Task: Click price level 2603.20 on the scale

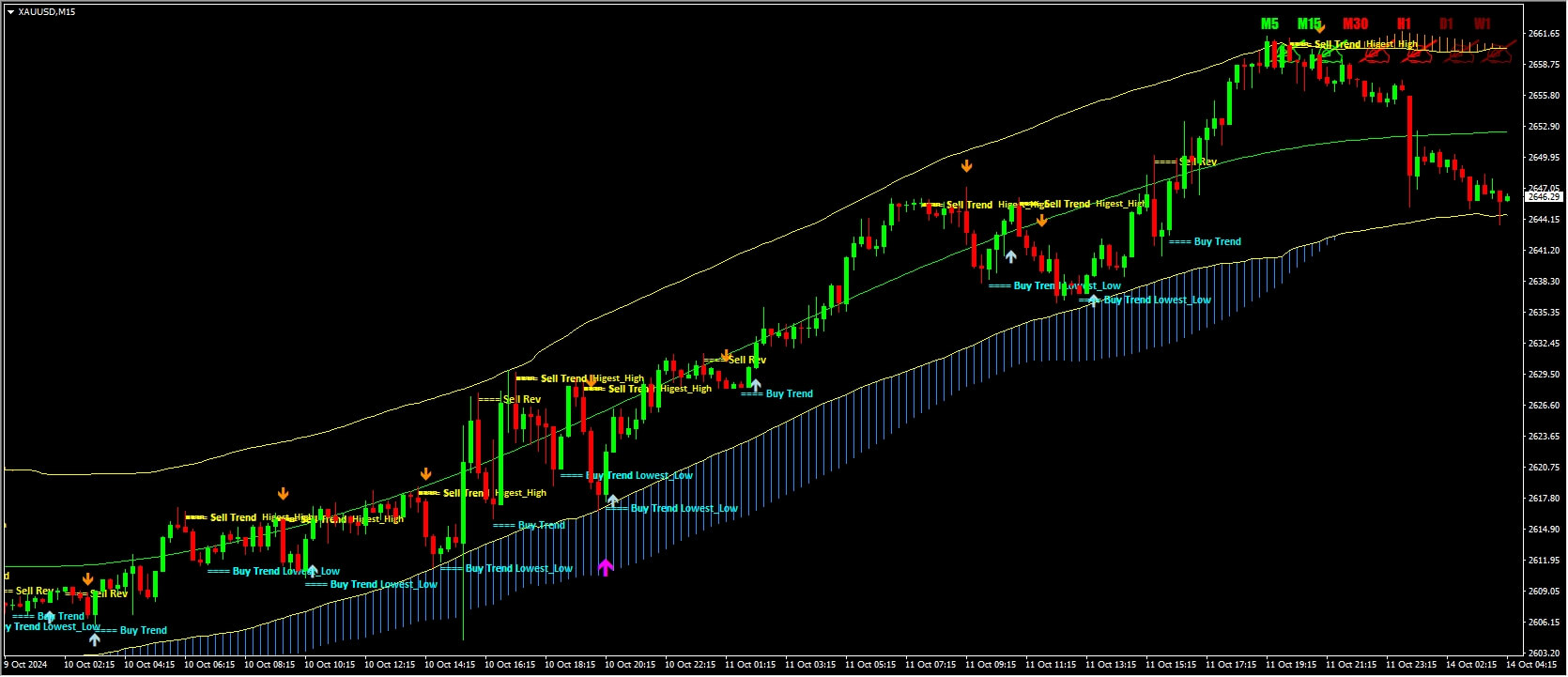Action: pos(1544,654)
